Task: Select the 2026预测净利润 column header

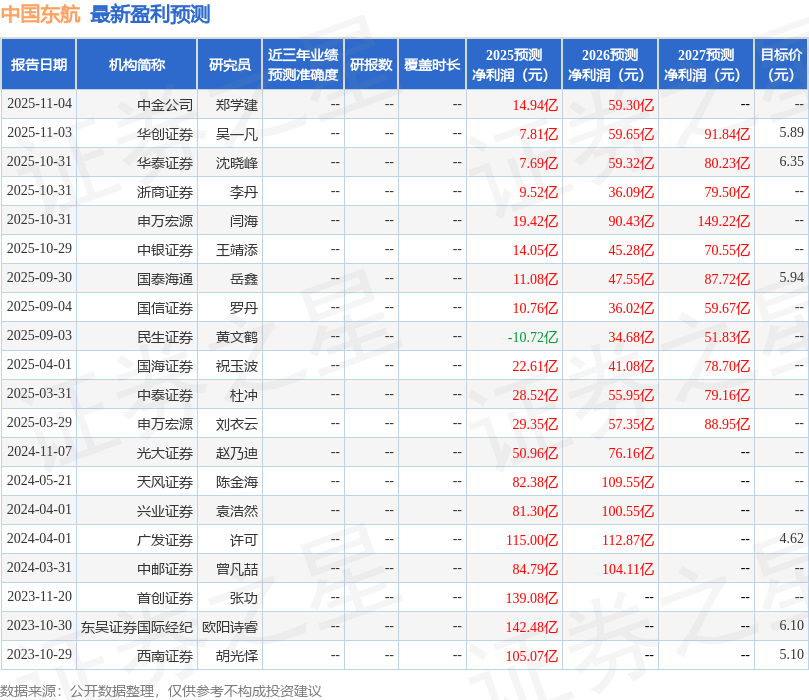Action: click(610, 64)
